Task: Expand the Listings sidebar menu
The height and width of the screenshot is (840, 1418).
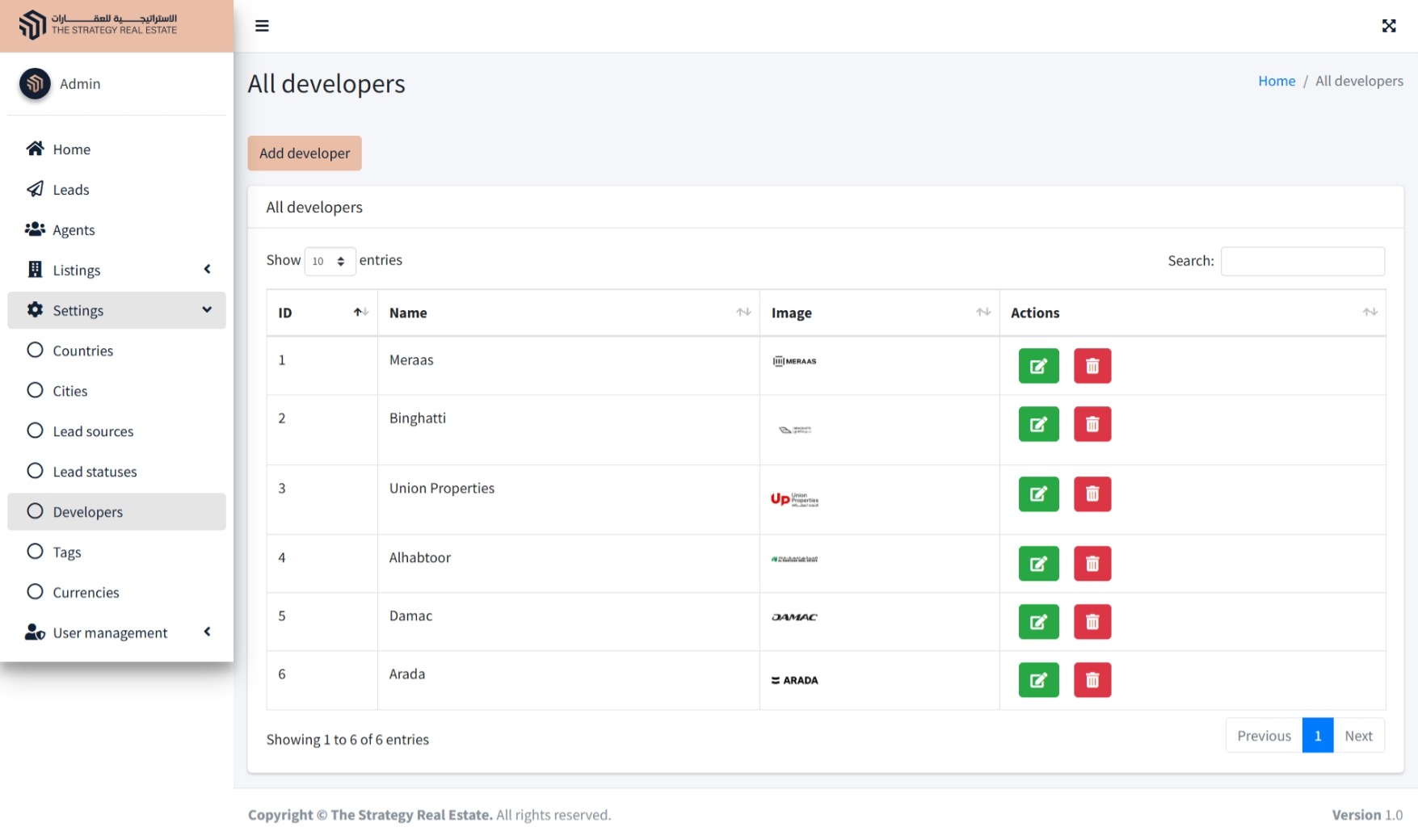Action: coord(116,270)
